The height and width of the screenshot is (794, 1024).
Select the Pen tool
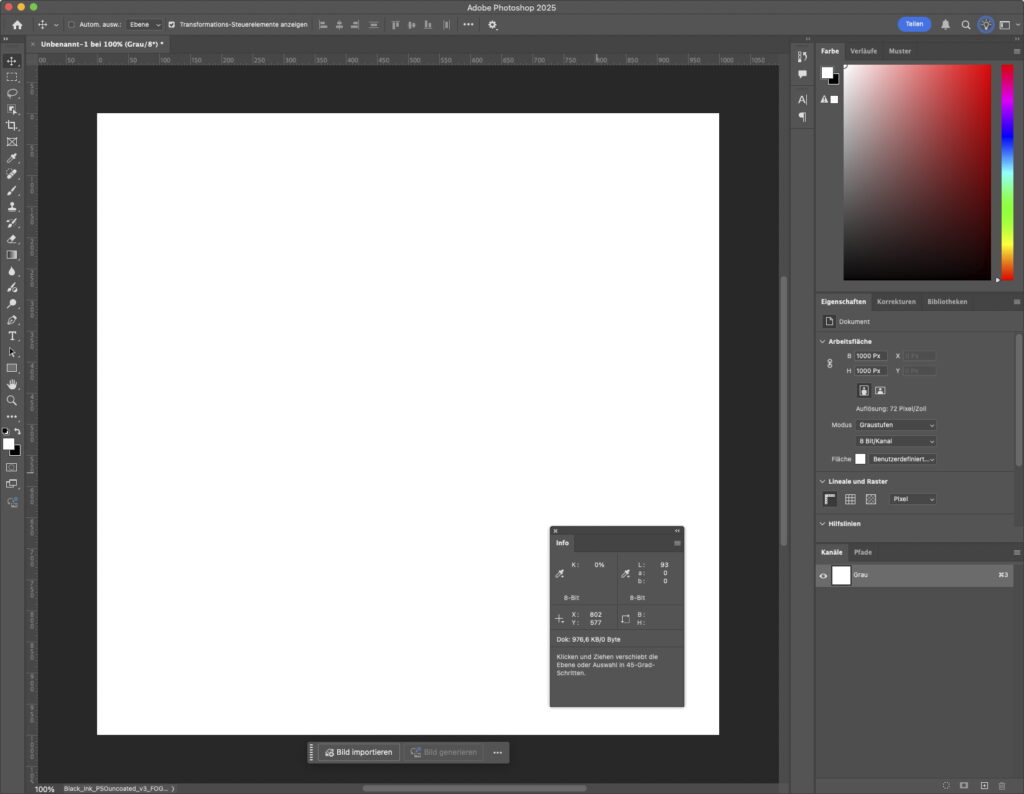point(12,320)
